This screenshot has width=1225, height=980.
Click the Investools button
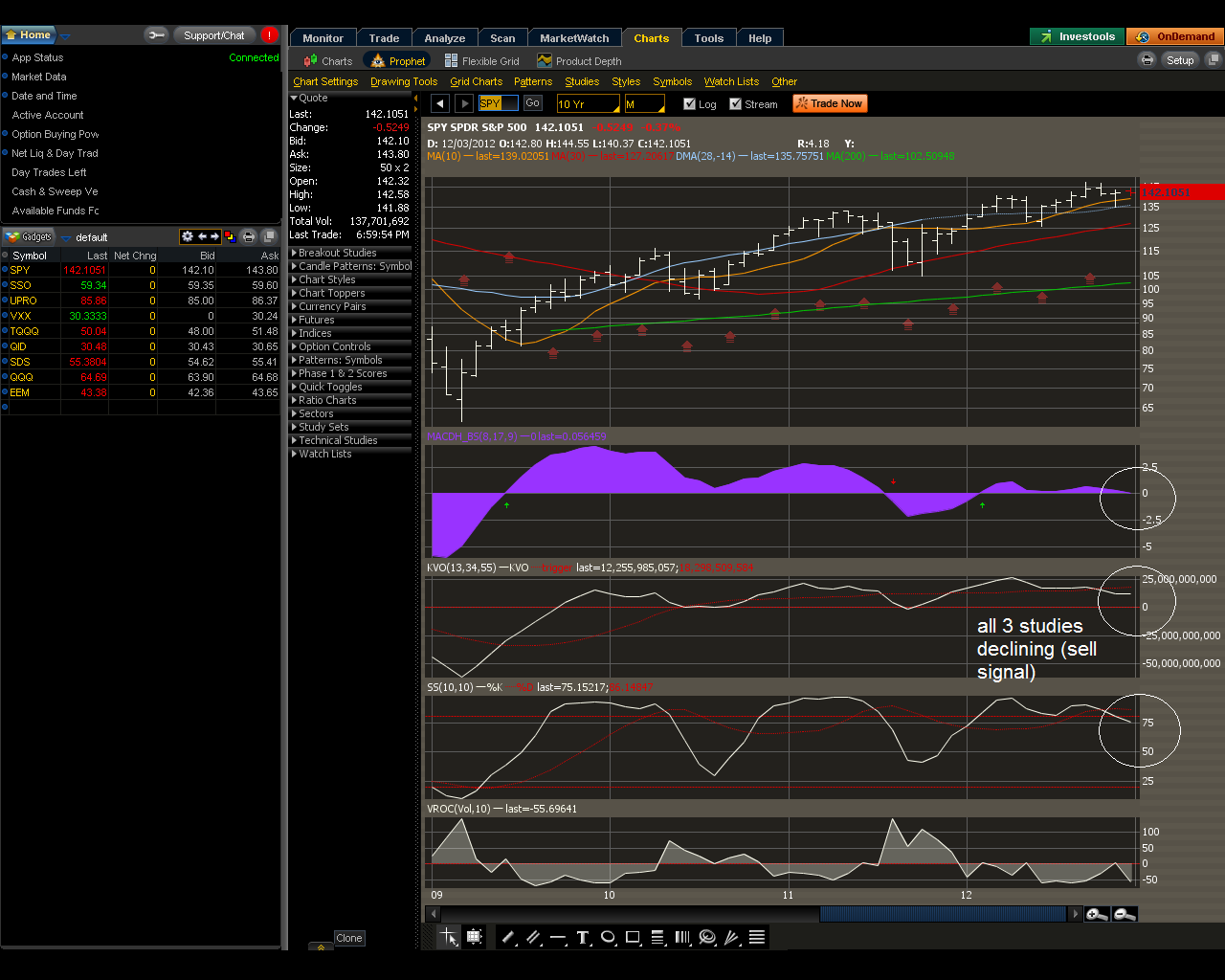[1078, 36]
